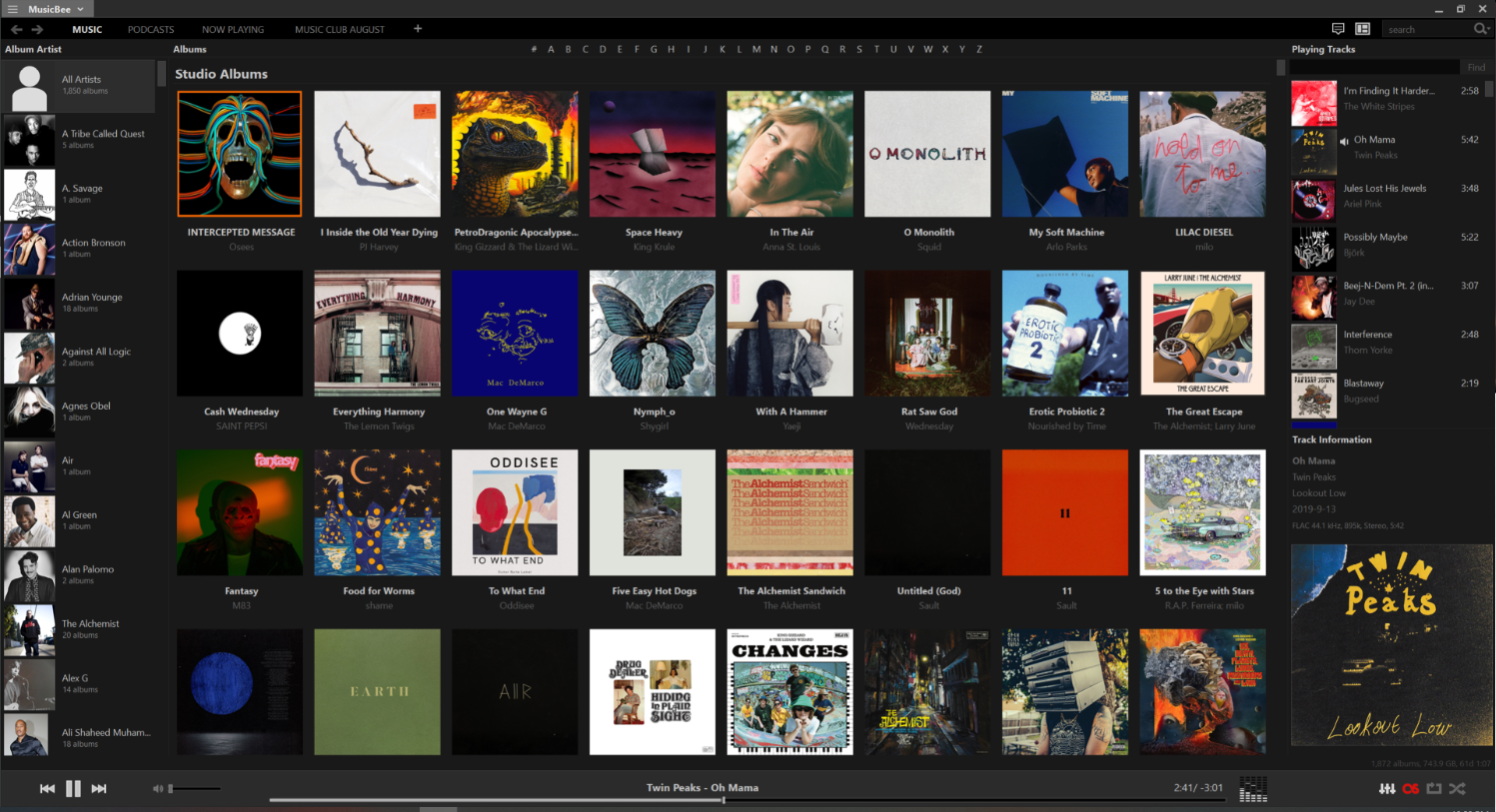The image size is (1496, 812).
Task: Select artist Action Bronson
Action: (x=79, y=248)
